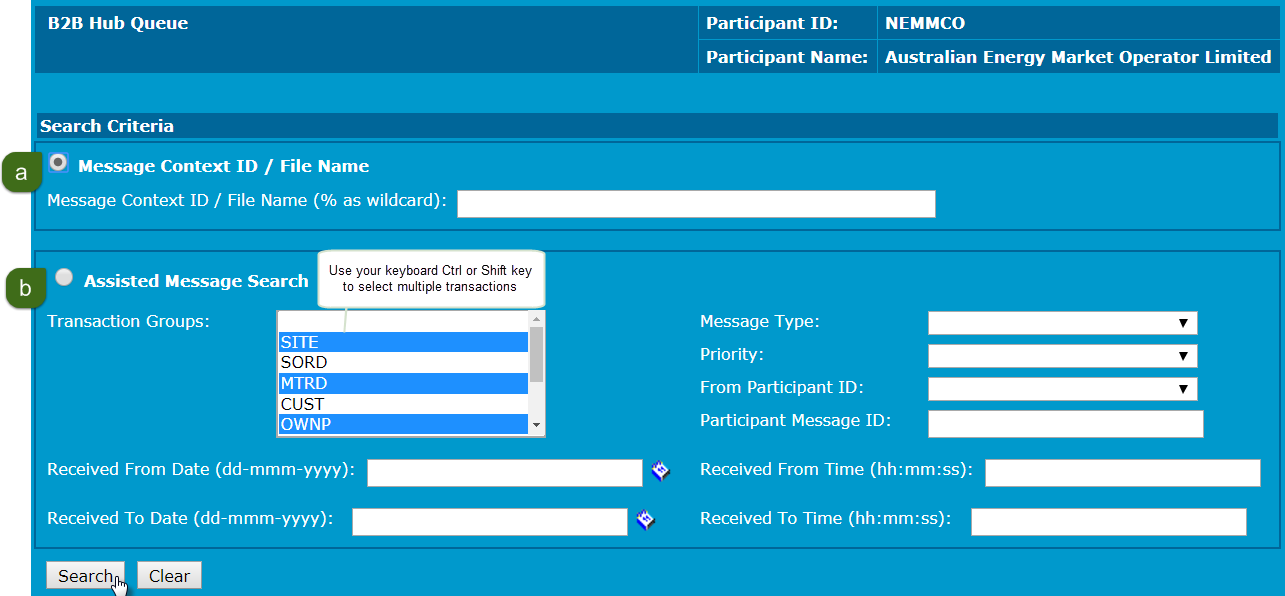
Task: Expand the Message Type dropdown
Action: (x=1062, y=323)
